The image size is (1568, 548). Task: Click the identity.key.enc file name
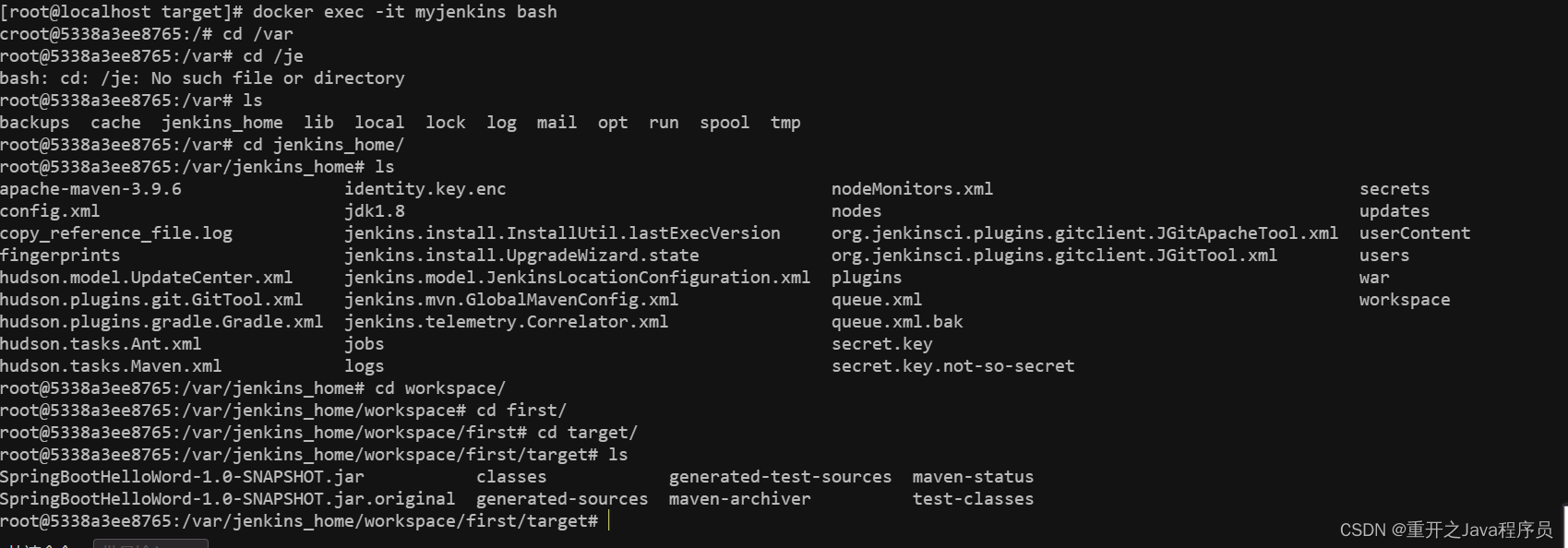tap(425, 189)
